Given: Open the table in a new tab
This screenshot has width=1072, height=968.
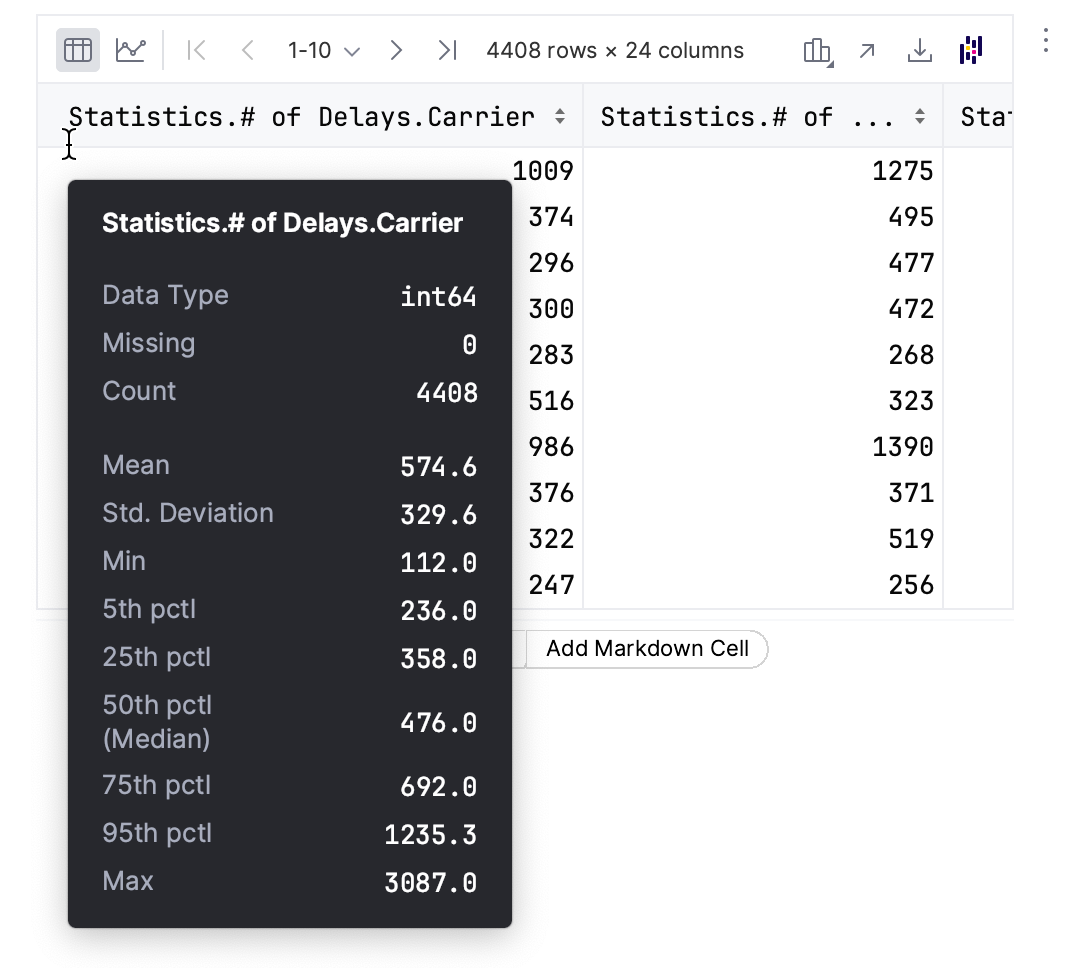Looking at the screenshot, I should pos(867,50).
